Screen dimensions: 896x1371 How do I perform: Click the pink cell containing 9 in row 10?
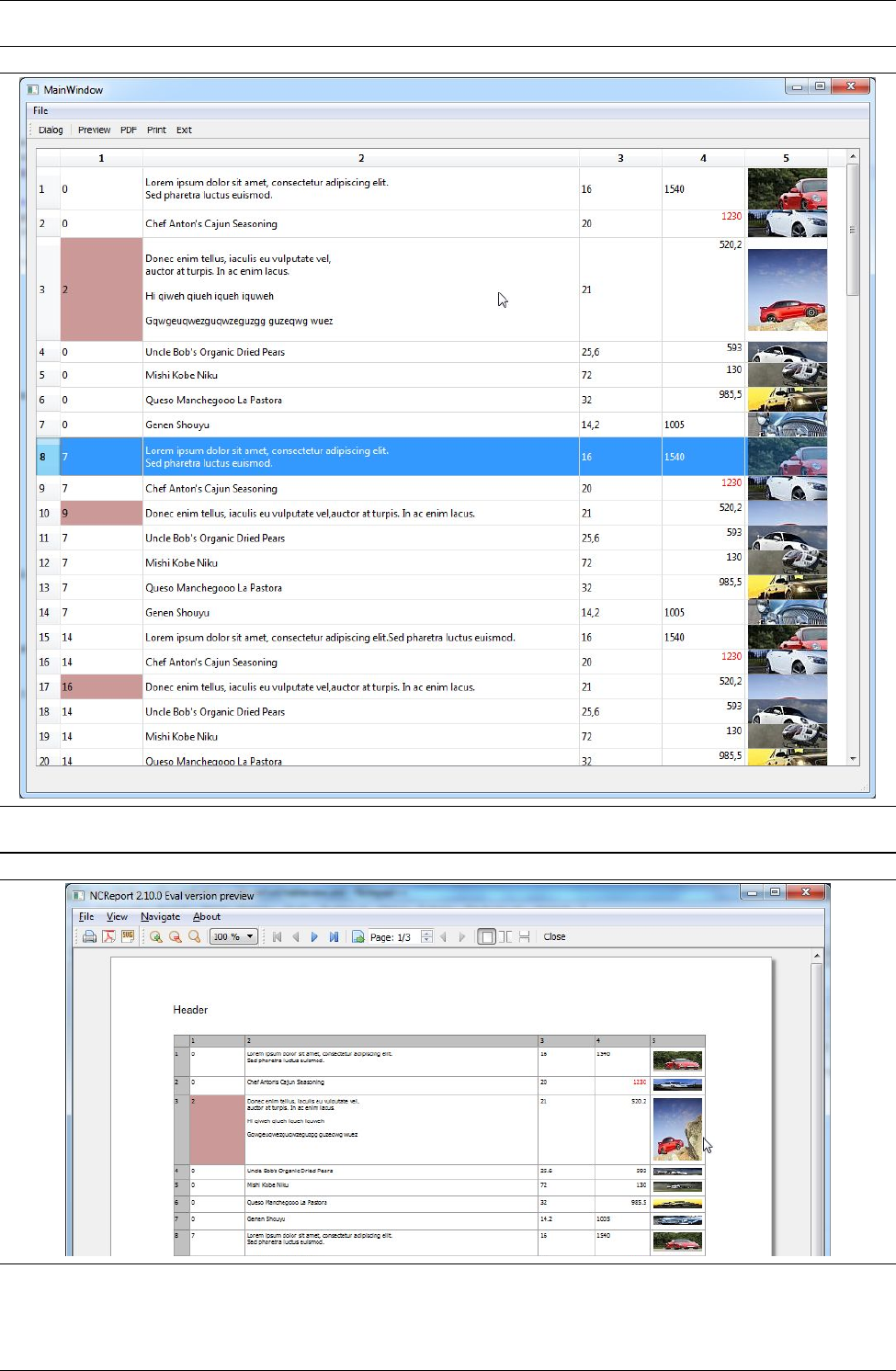pyautogui.click(x=101, y=513)
